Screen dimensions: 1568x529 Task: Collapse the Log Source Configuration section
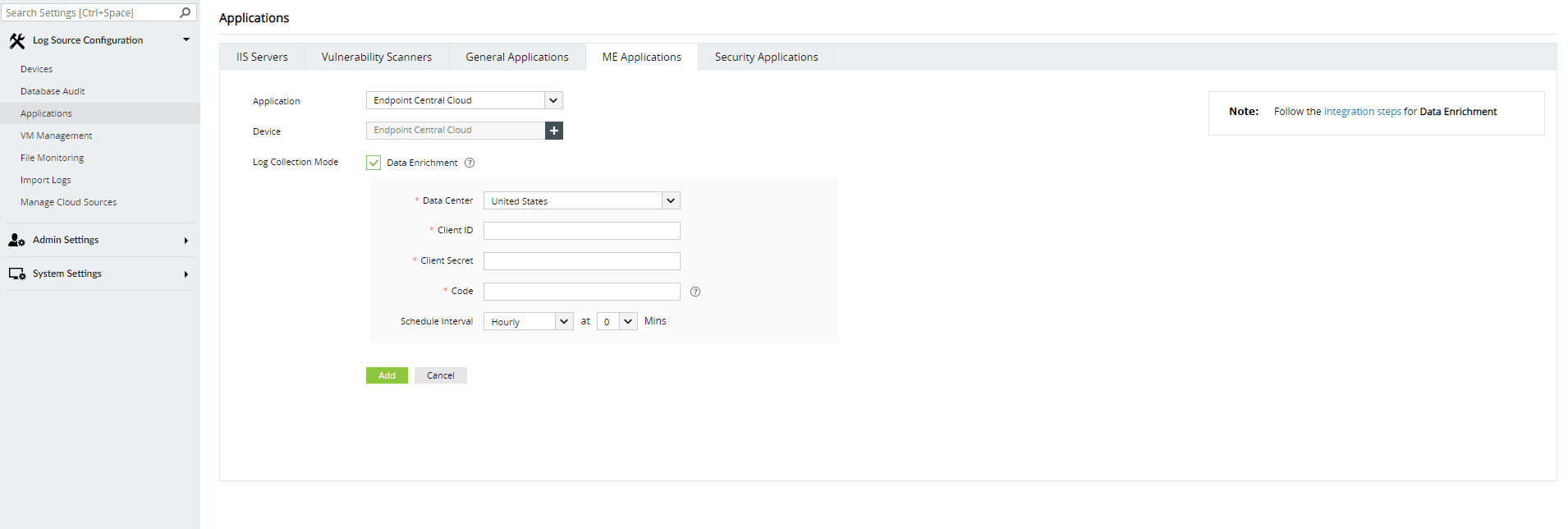click(186, 39)
